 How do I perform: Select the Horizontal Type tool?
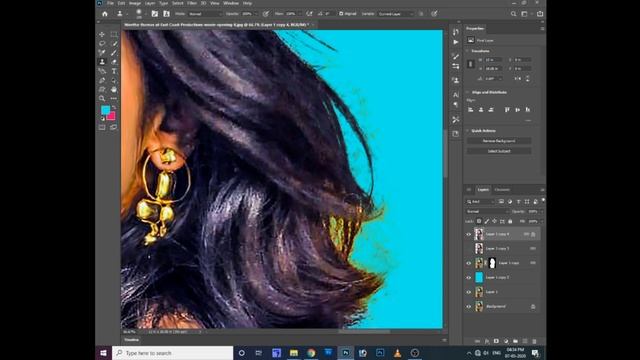tap(113, 71)
